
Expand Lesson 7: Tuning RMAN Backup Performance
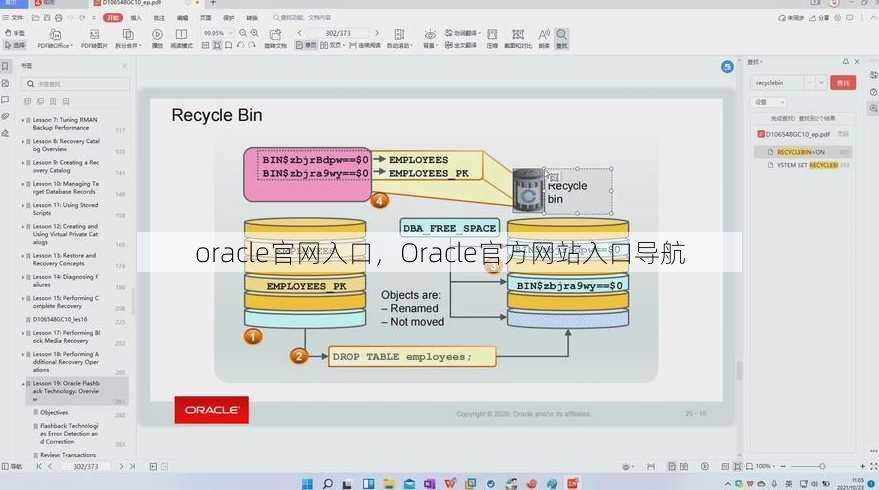(23, 120)
